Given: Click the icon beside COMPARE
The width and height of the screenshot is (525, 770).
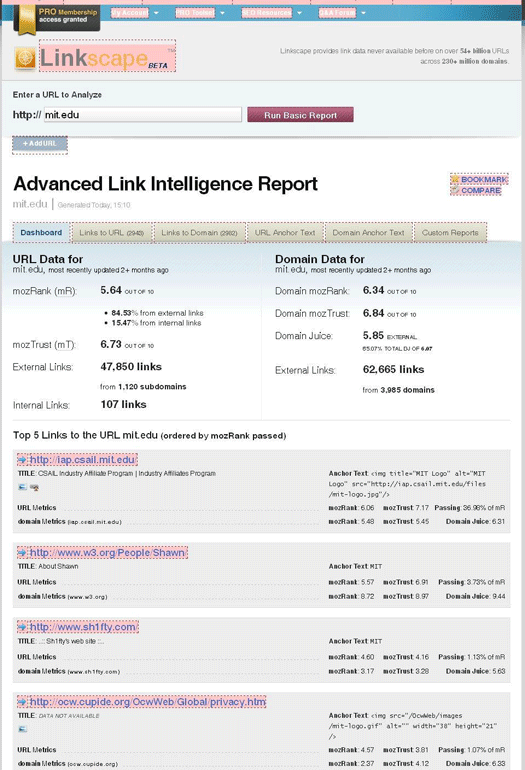Looking at the screenshot, I should coord(455,191).
